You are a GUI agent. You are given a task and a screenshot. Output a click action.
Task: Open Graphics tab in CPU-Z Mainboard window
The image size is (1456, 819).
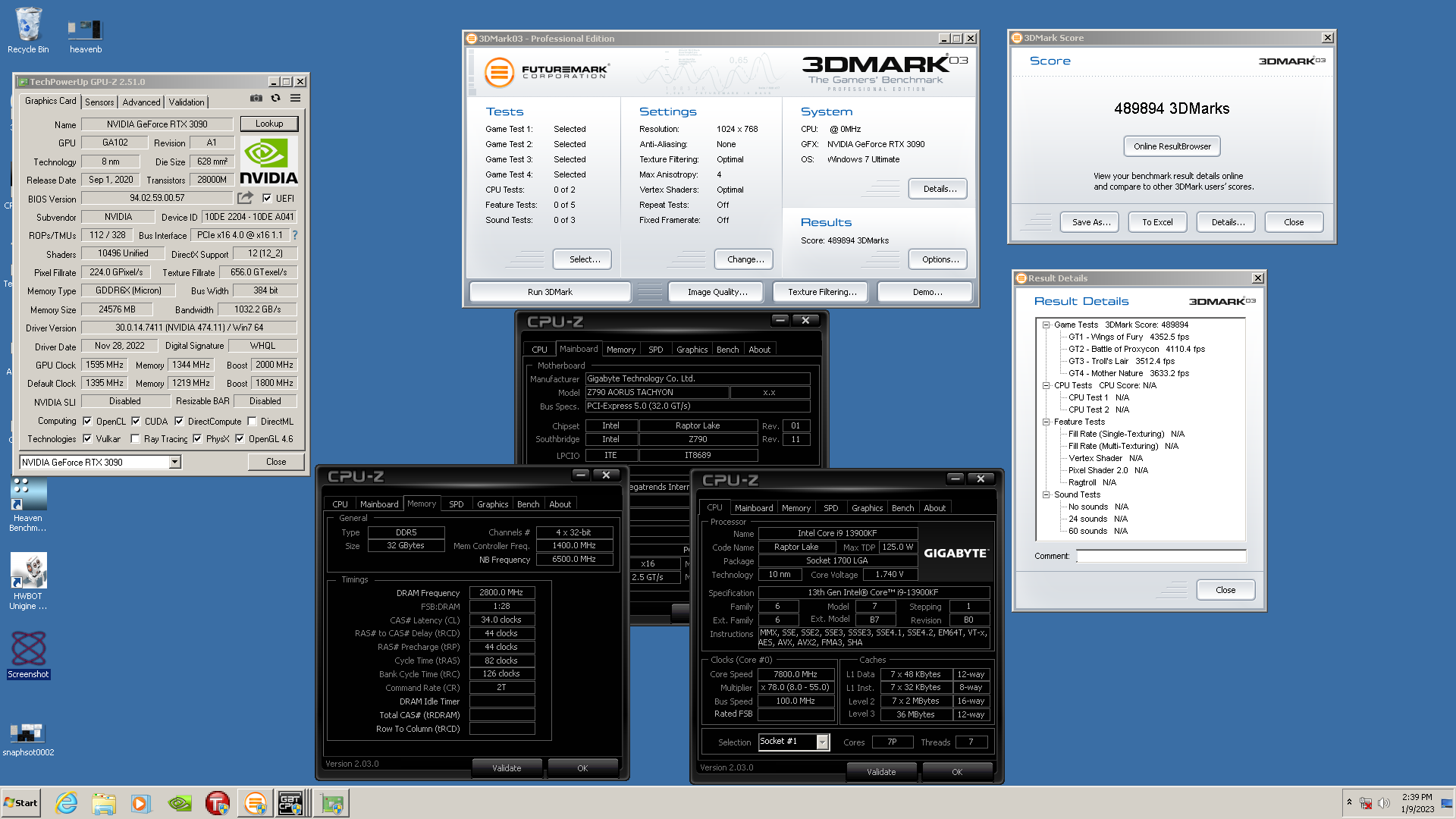pyautogui.click(x=692, y=350)
